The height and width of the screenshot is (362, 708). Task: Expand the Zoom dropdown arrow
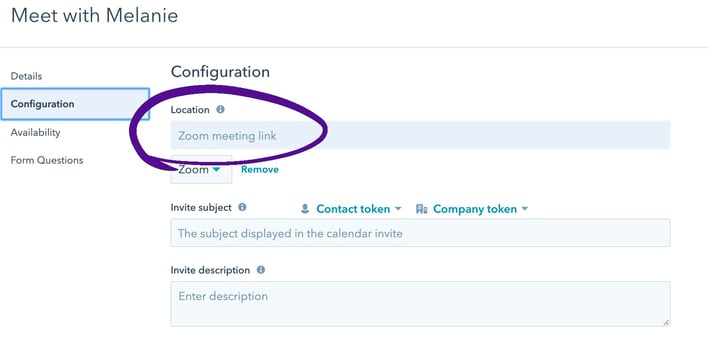pyautogui.click(x=216, y=169)
